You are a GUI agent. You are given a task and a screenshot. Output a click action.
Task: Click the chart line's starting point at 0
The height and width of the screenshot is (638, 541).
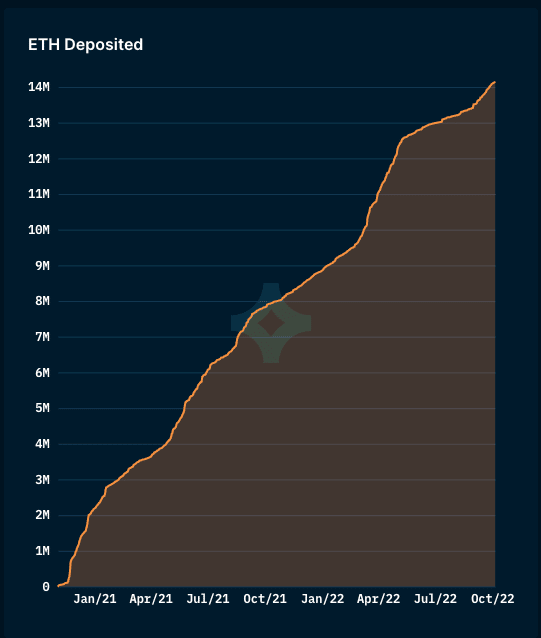click(x=59, y=586)
